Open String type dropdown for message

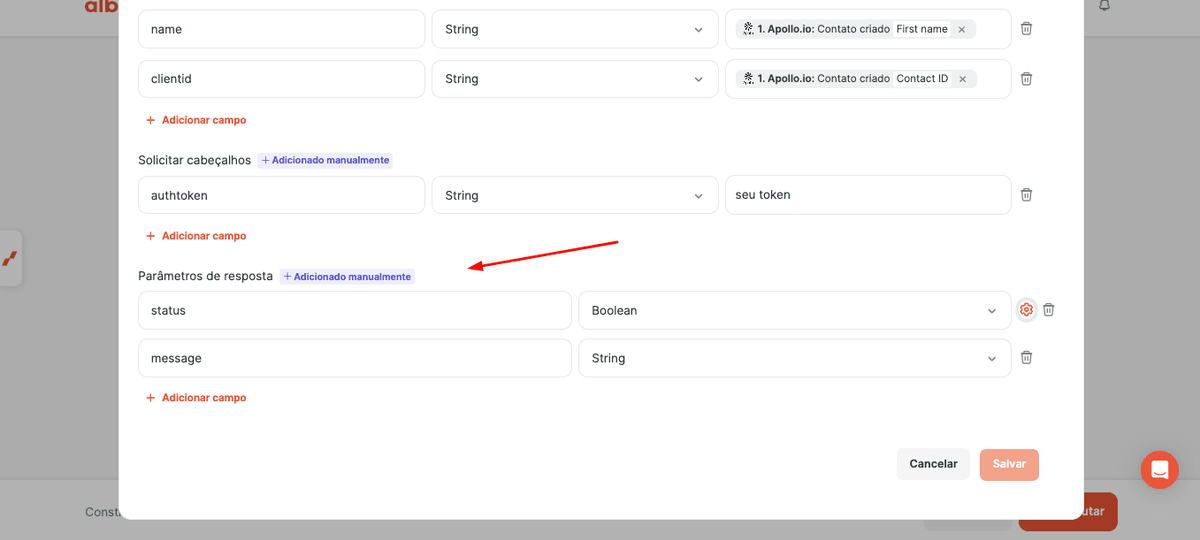tap(795, 358)
